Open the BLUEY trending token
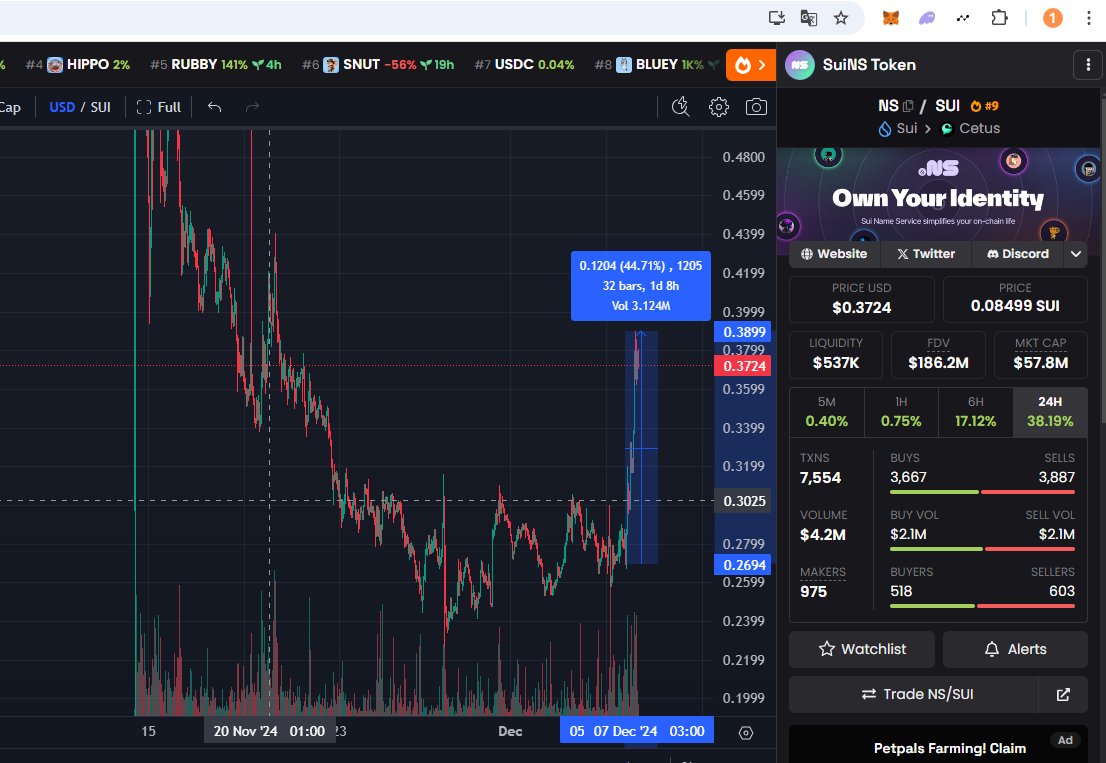This screenshot has height=763, width=1106. 656,65
